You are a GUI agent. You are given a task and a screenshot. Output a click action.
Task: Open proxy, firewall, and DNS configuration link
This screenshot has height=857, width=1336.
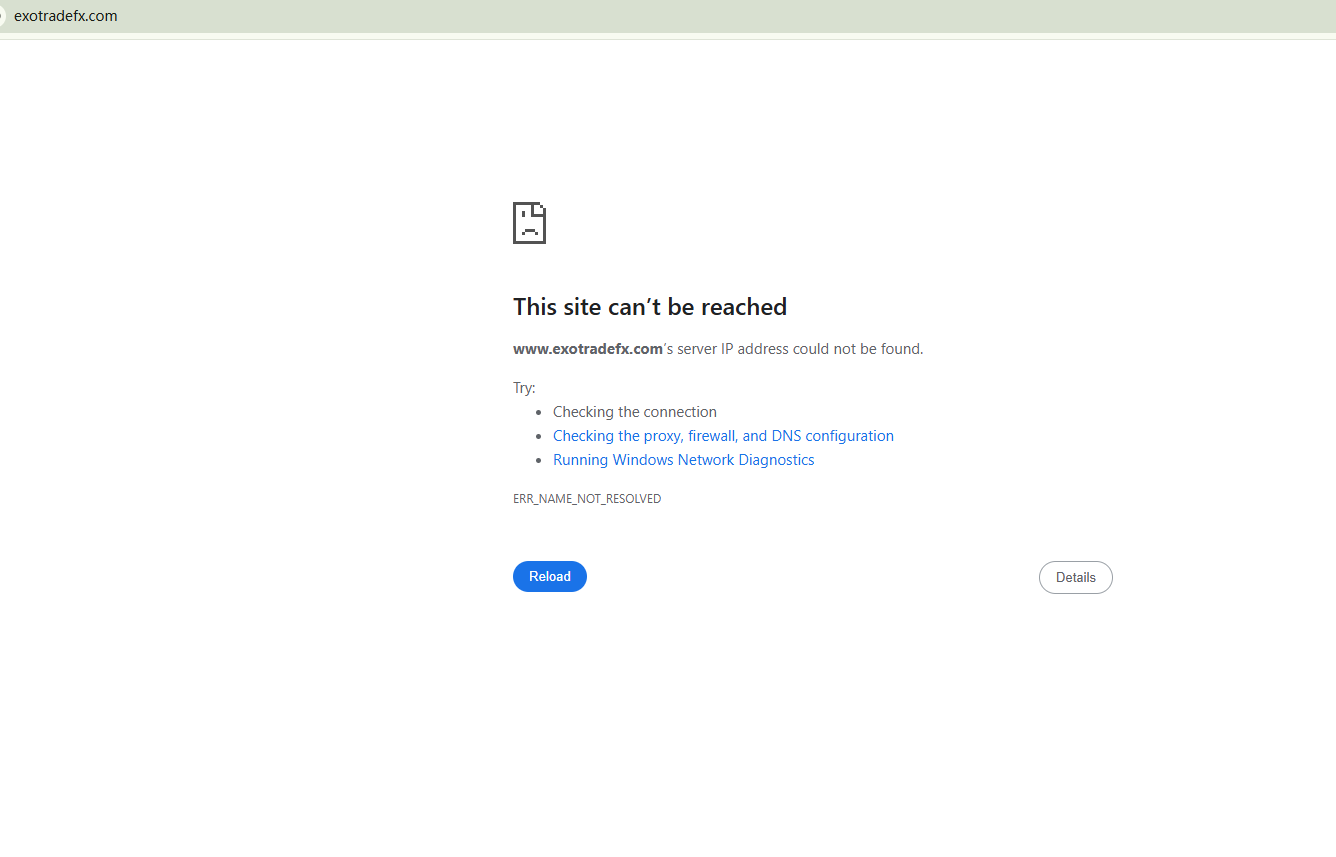[x=723, y=436]
